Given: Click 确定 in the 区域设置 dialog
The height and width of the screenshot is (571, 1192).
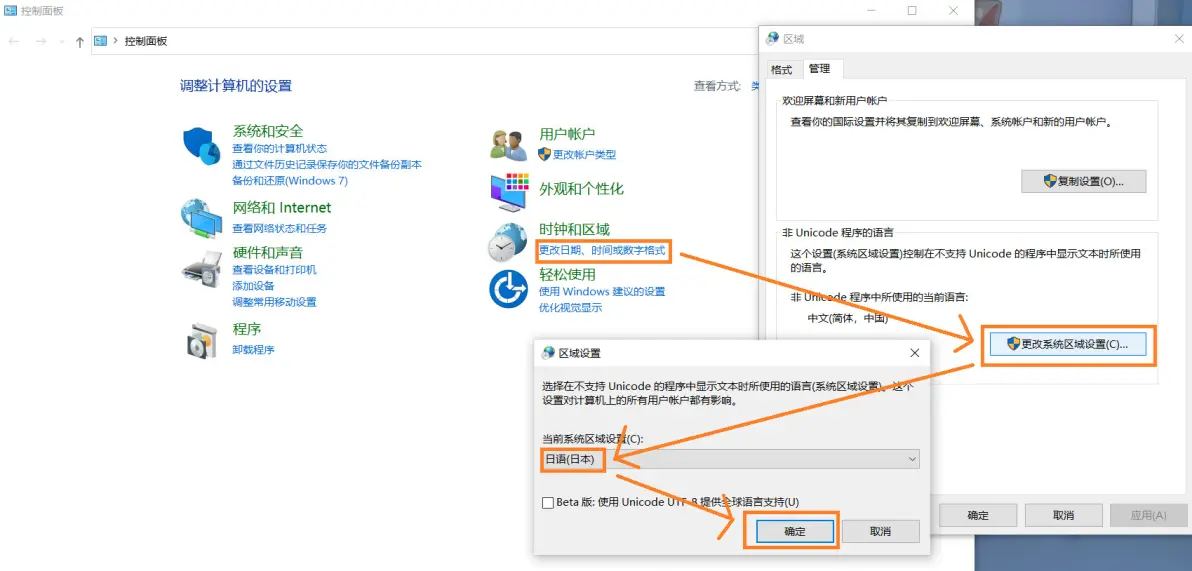Looking at the screenshot, I should [794, 531].
